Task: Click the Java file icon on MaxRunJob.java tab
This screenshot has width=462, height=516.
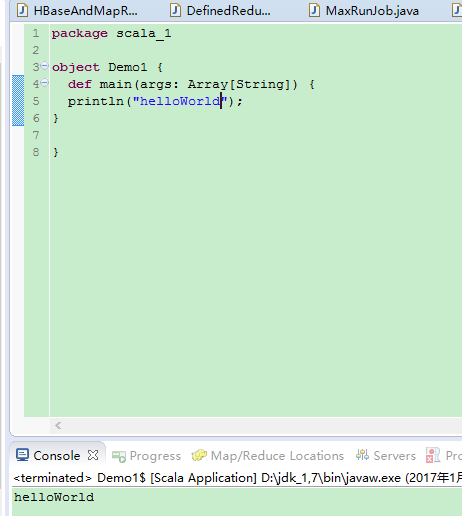Action: click(314, 10)
